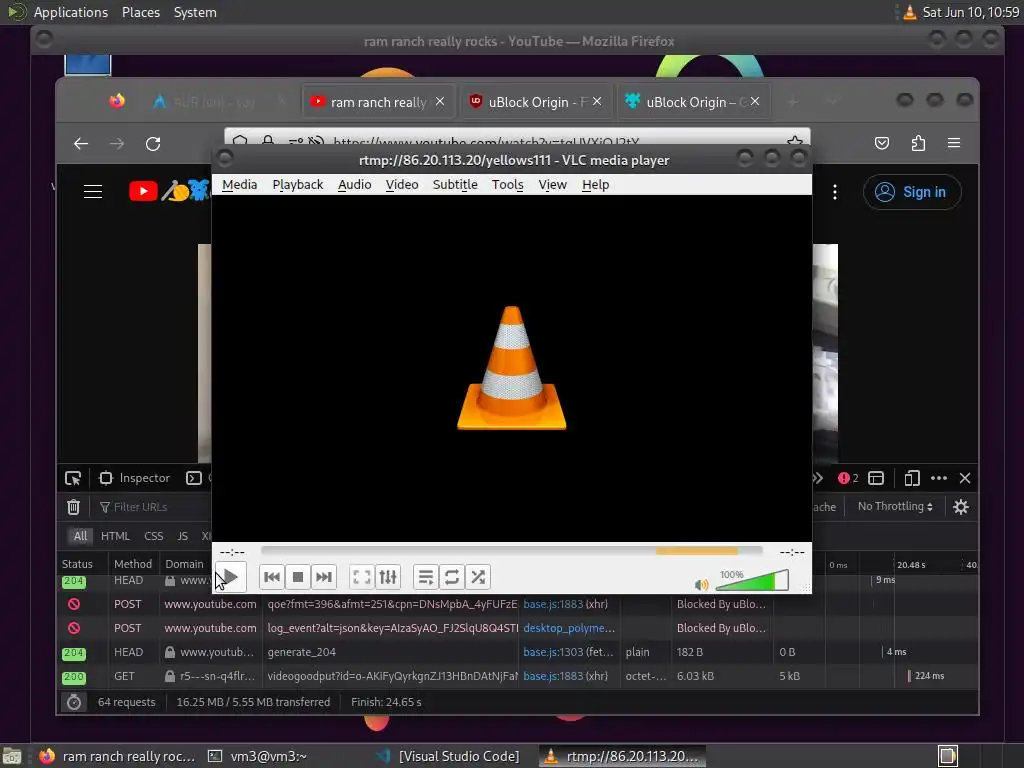Image resolution: width=1024 pixels, height=768 pixels.
Task: Switch to the second uBlock Origin tab
Action: point(694,102)
